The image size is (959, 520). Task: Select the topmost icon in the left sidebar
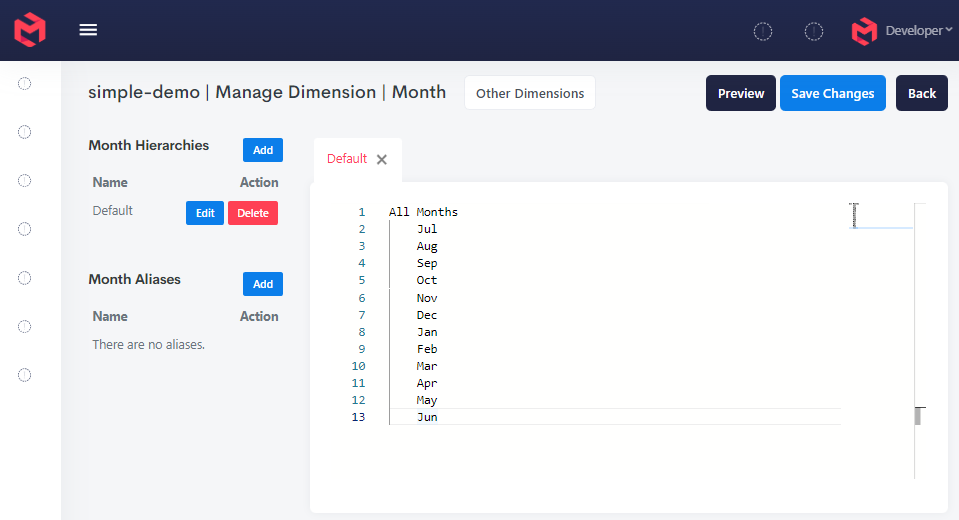tap(25, 83)
